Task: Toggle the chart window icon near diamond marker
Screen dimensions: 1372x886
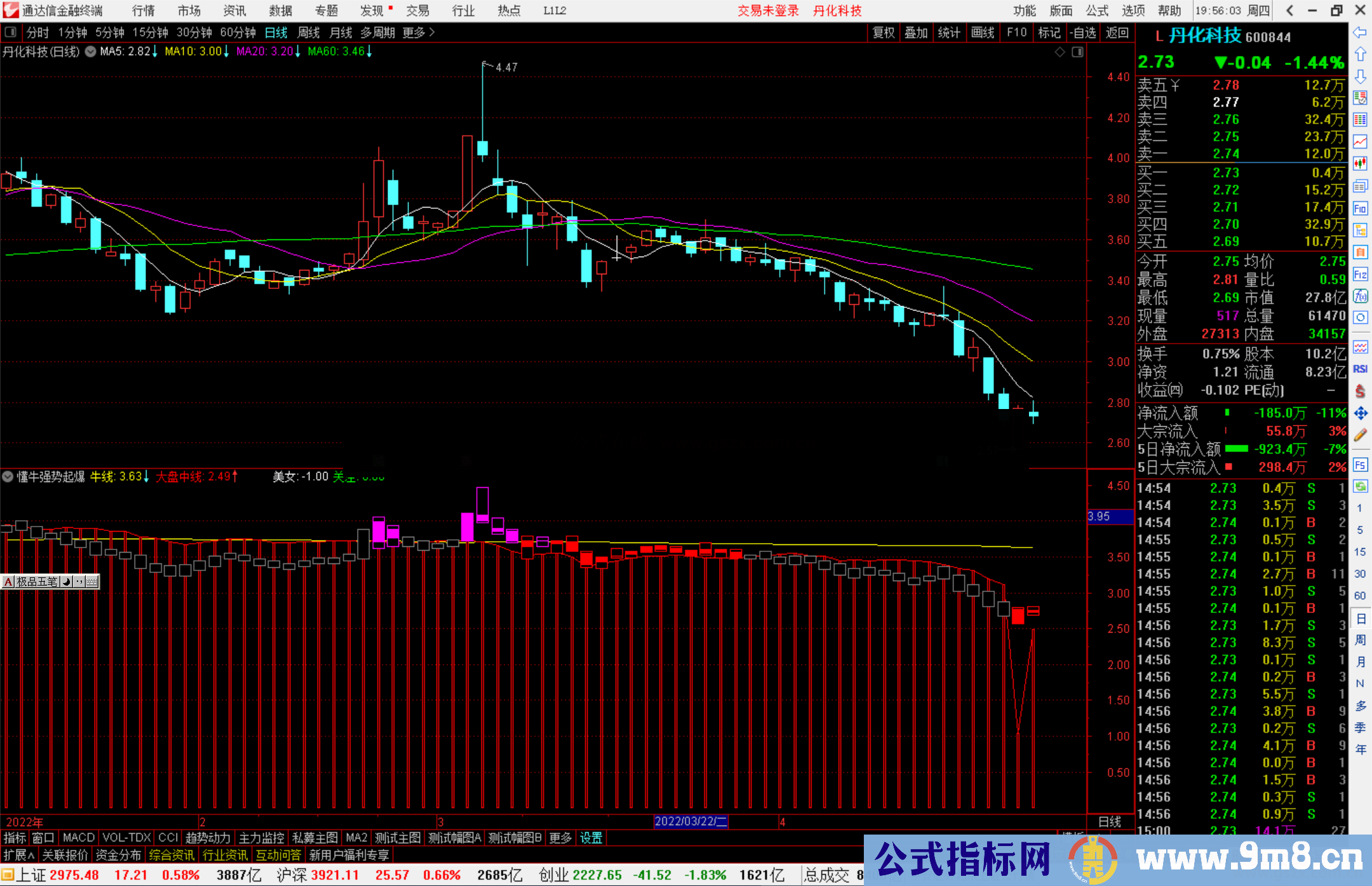Action: pyautogui.click(x=1077, y=52)
